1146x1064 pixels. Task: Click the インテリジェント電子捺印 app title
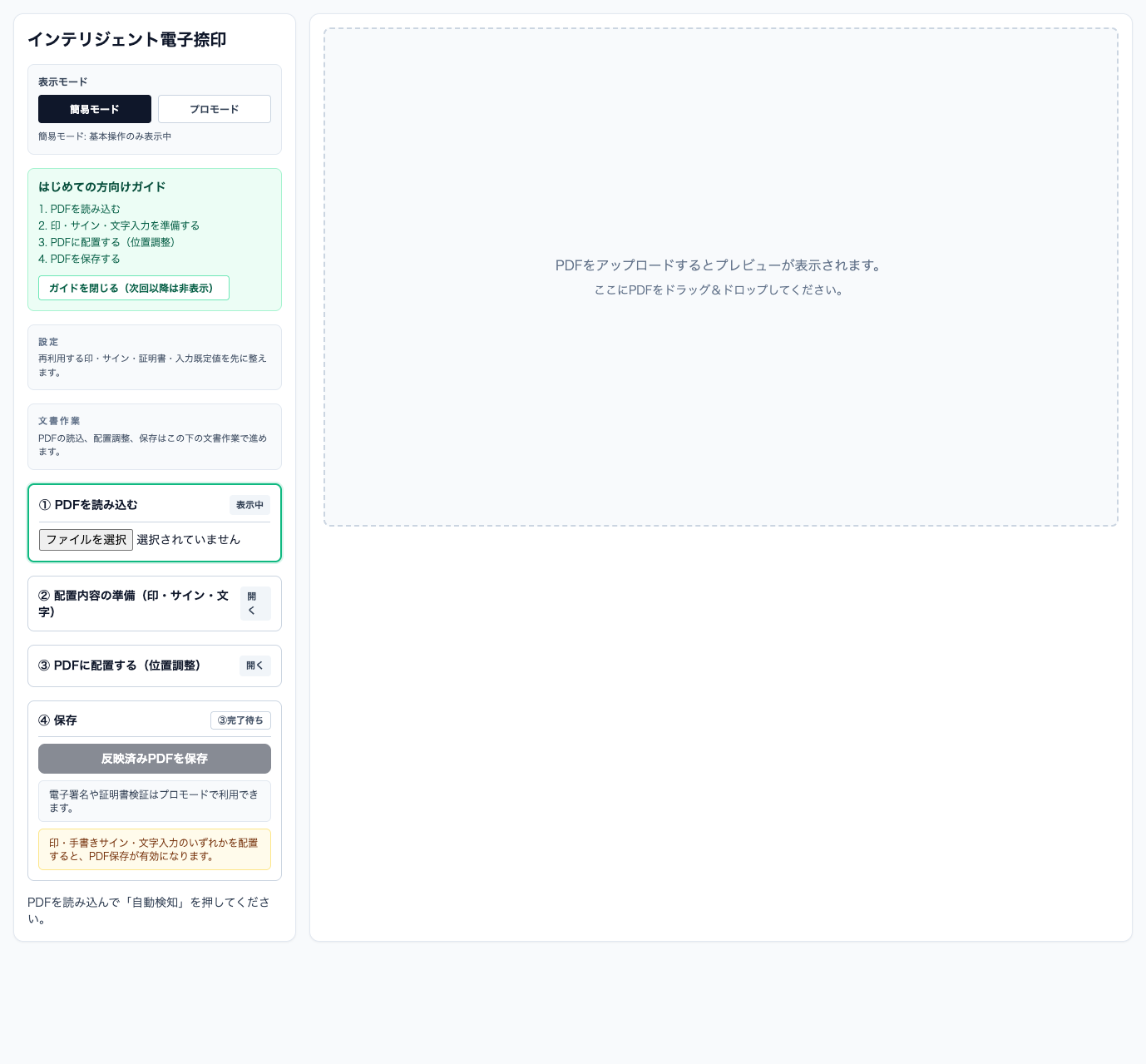(127, 39)
